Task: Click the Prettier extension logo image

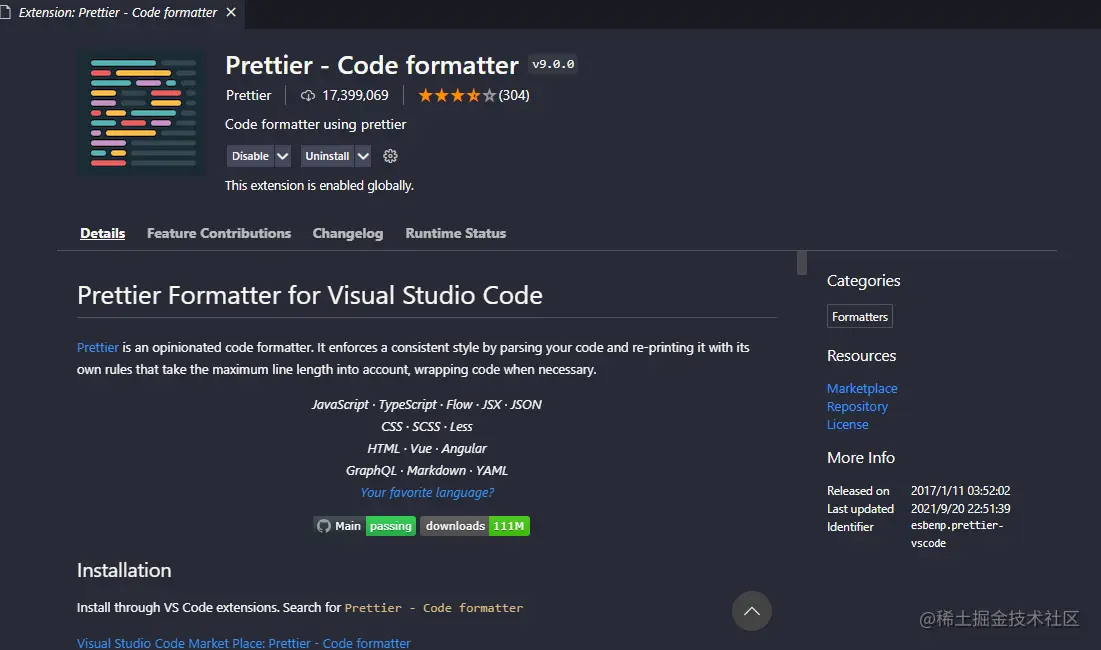Action: pos(141,112)
